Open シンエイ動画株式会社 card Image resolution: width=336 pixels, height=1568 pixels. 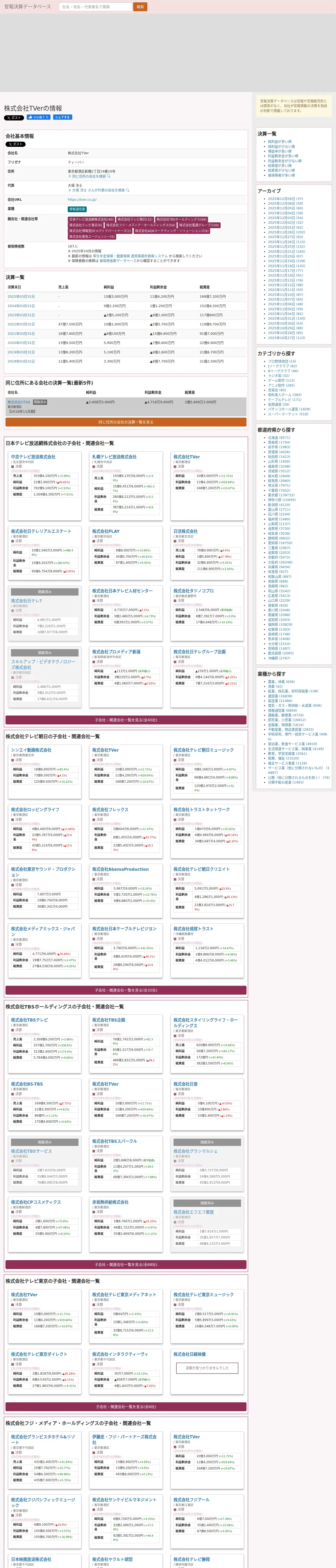tap(31, 750)
